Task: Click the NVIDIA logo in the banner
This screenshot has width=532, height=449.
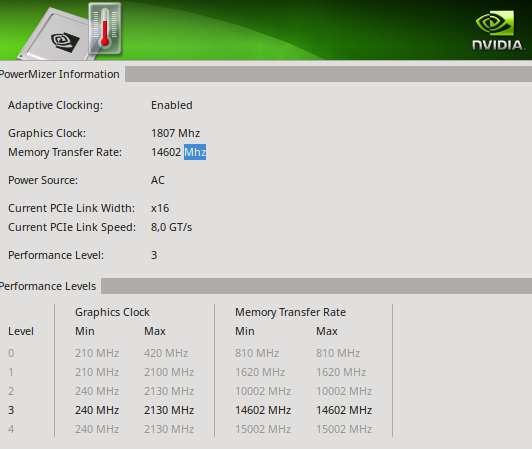Action: pos(497,31)
